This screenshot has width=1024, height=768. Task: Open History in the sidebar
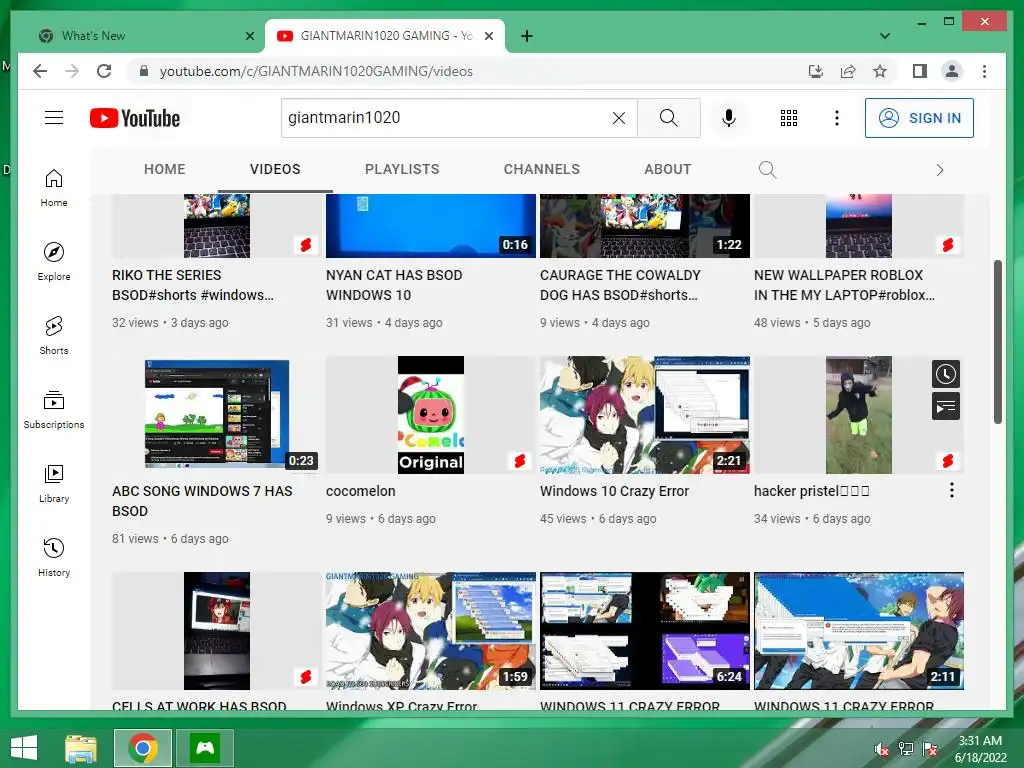(54, 557)
